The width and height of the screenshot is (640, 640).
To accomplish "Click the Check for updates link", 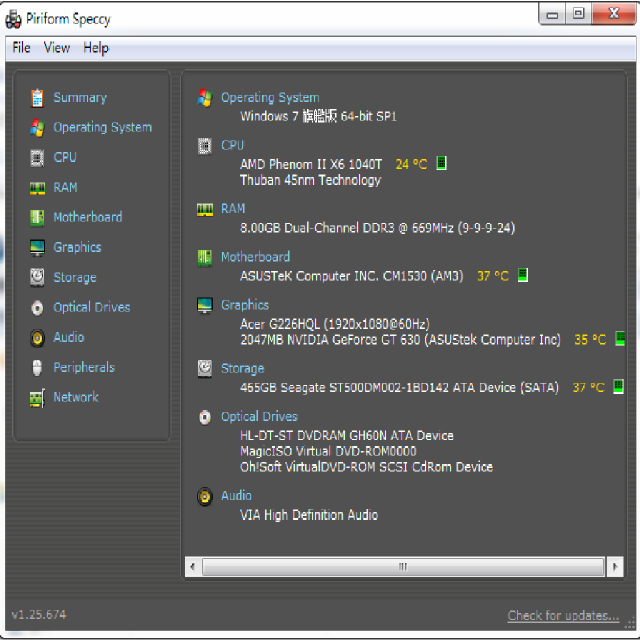I will 563,616.
